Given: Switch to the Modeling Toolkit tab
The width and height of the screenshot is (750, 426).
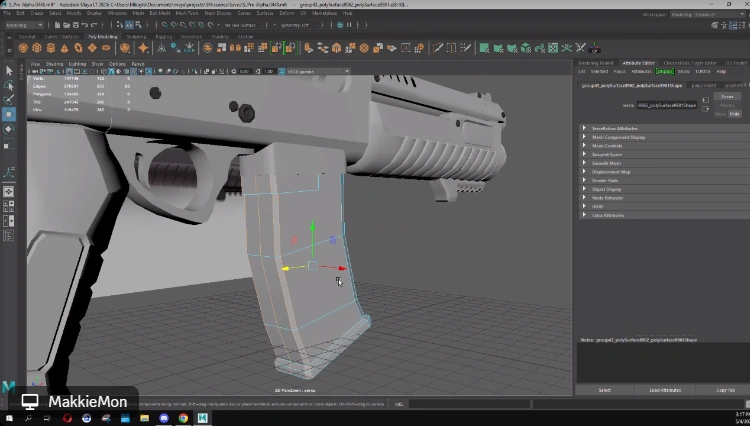Looking at the screenshot, I should pyautogui.click(x=596, y=62).
